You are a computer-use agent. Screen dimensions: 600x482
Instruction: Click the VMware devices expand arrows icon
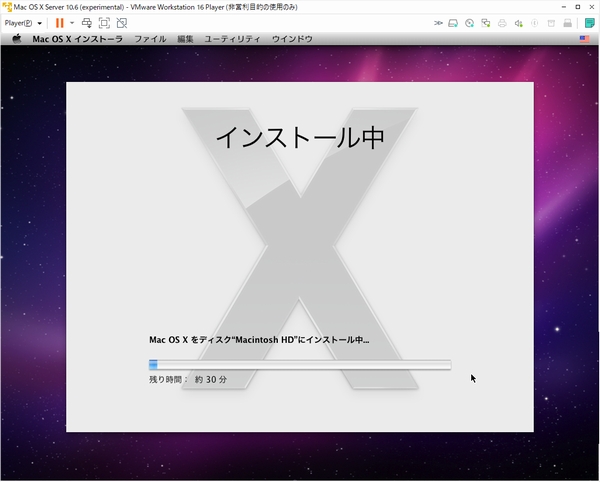click(438, 23)
